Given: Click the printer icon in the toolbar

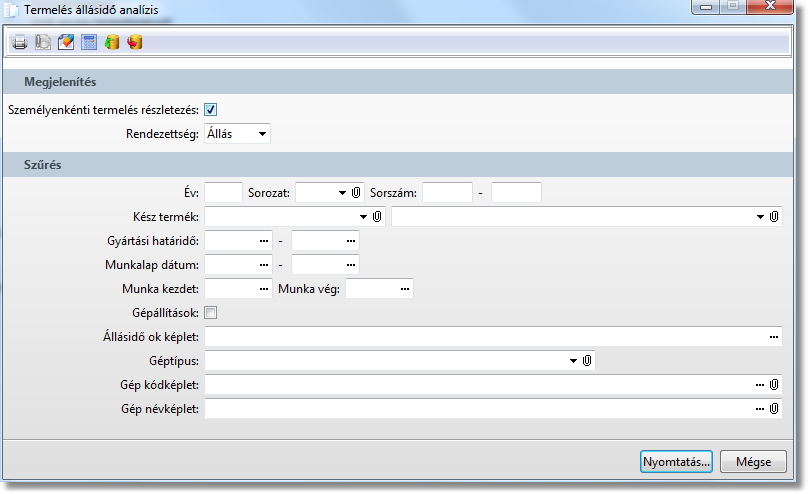Looking at the screenshot, I should coord(20,42).
